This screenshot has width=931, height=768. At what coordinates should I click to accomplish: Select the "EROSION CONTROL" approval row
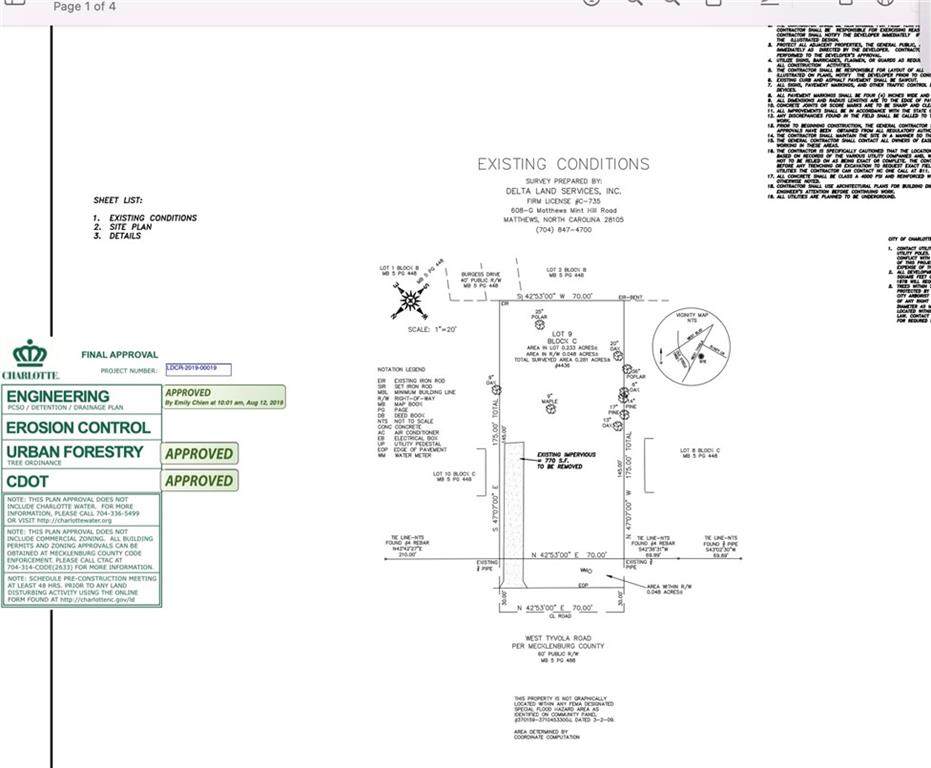(x=81, y=427)
